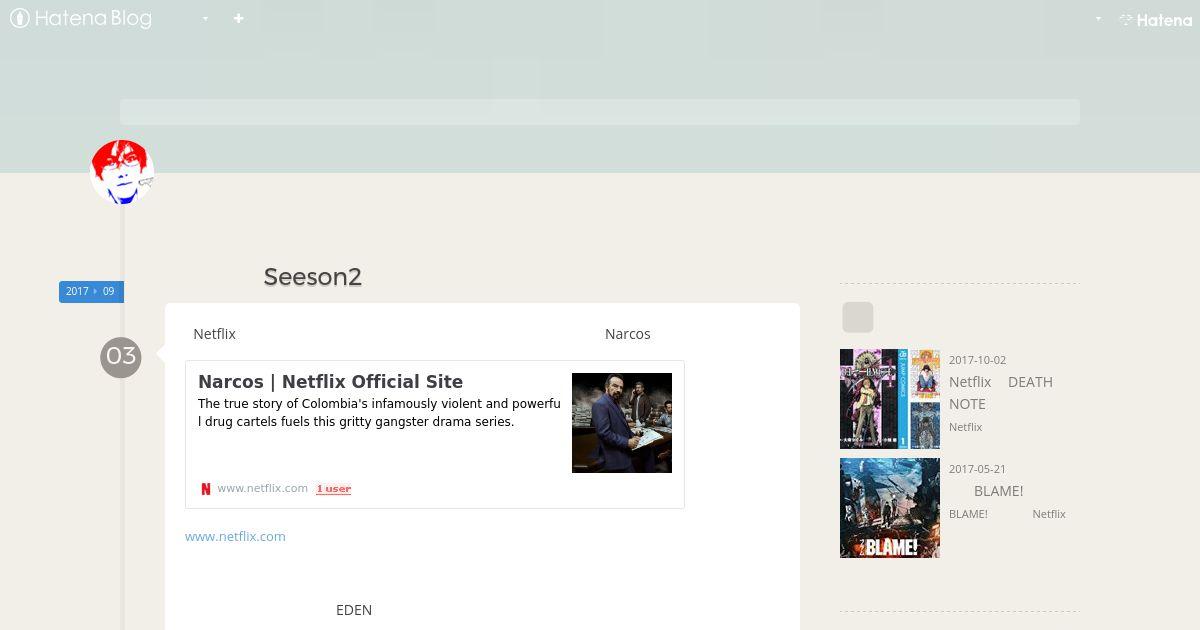
Task: Expand the dropdown arrow beside Hatena logo
Action: 1098,19
